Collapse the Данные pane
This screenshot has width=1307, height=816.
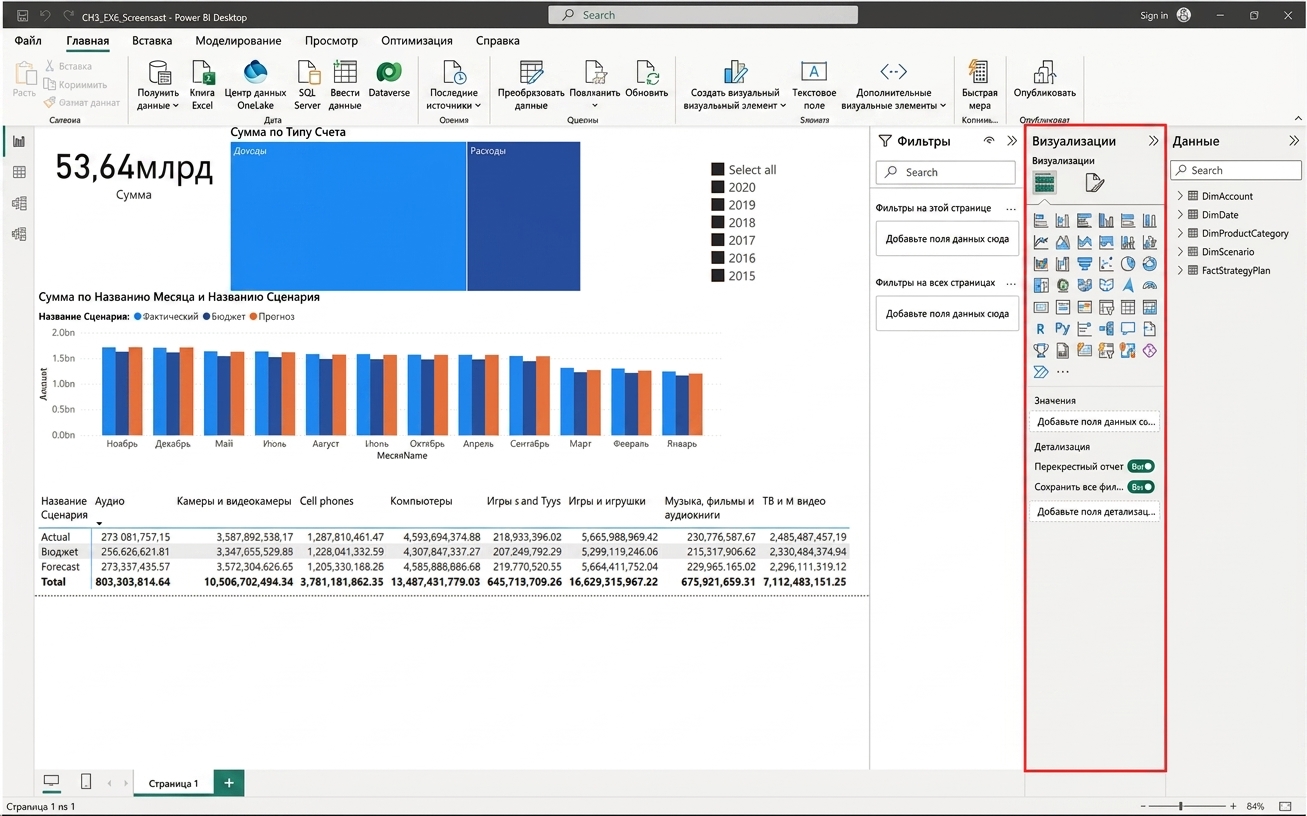pos(1294,141)
